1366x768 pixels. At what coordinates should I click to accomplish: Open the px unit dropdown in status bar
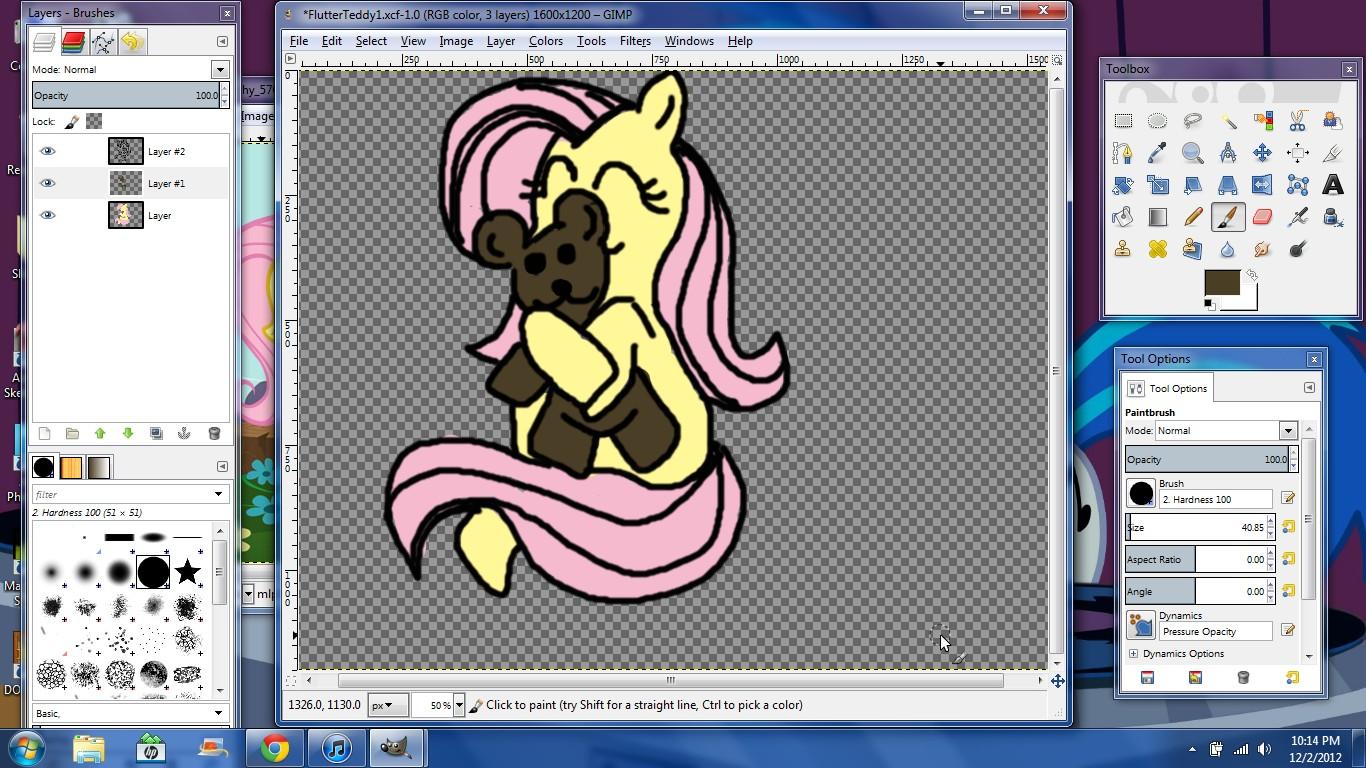pos(388,705)
